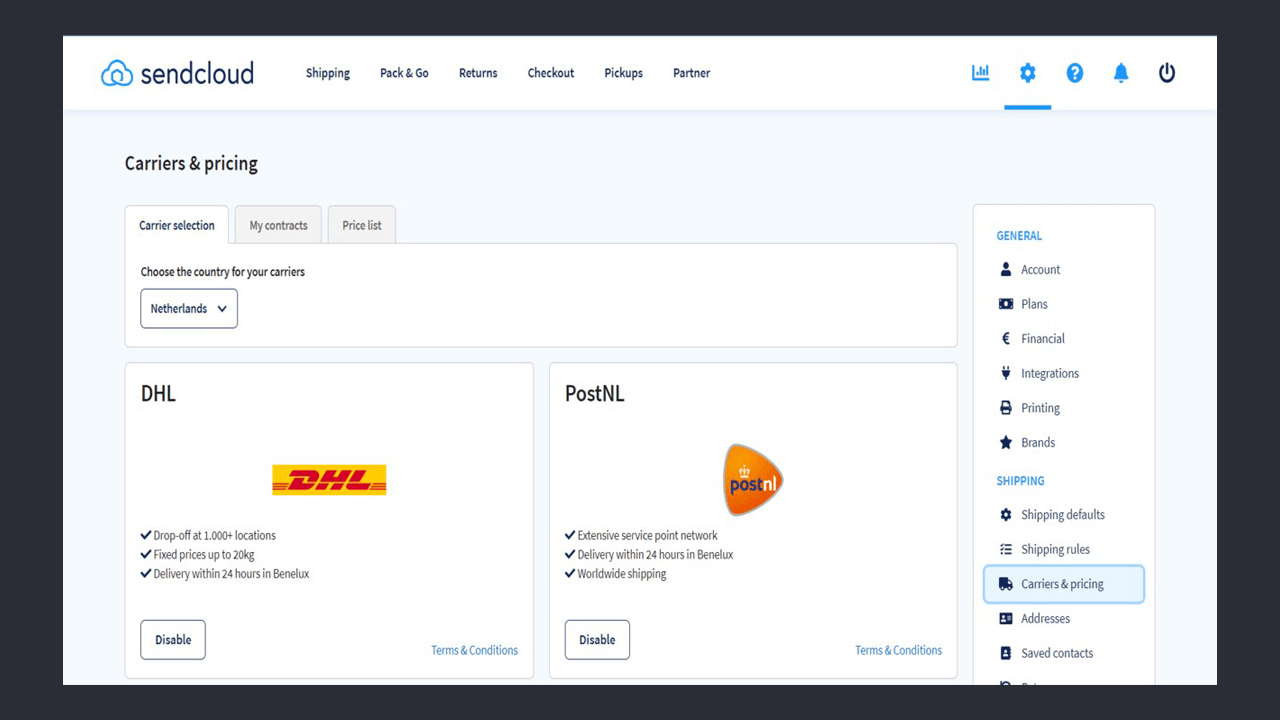Click the Shipping rules list icon
Viewport: 1280px width, 720px height.
(x=1006, y=549)
